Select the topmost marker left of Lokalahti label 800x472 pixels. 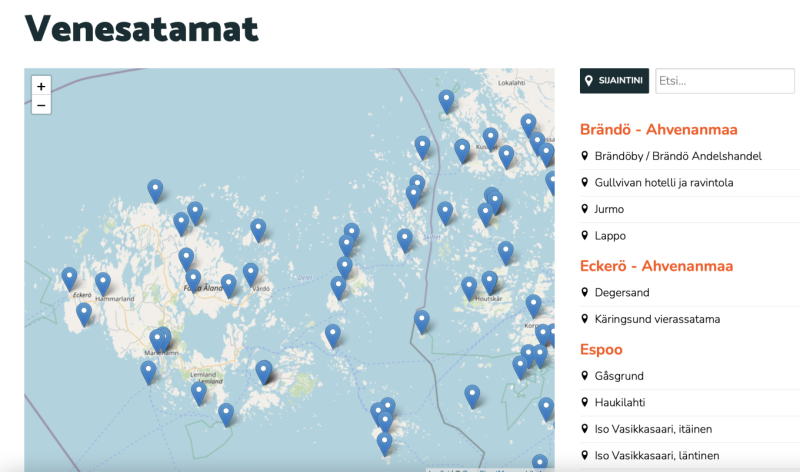click(446, 100)
